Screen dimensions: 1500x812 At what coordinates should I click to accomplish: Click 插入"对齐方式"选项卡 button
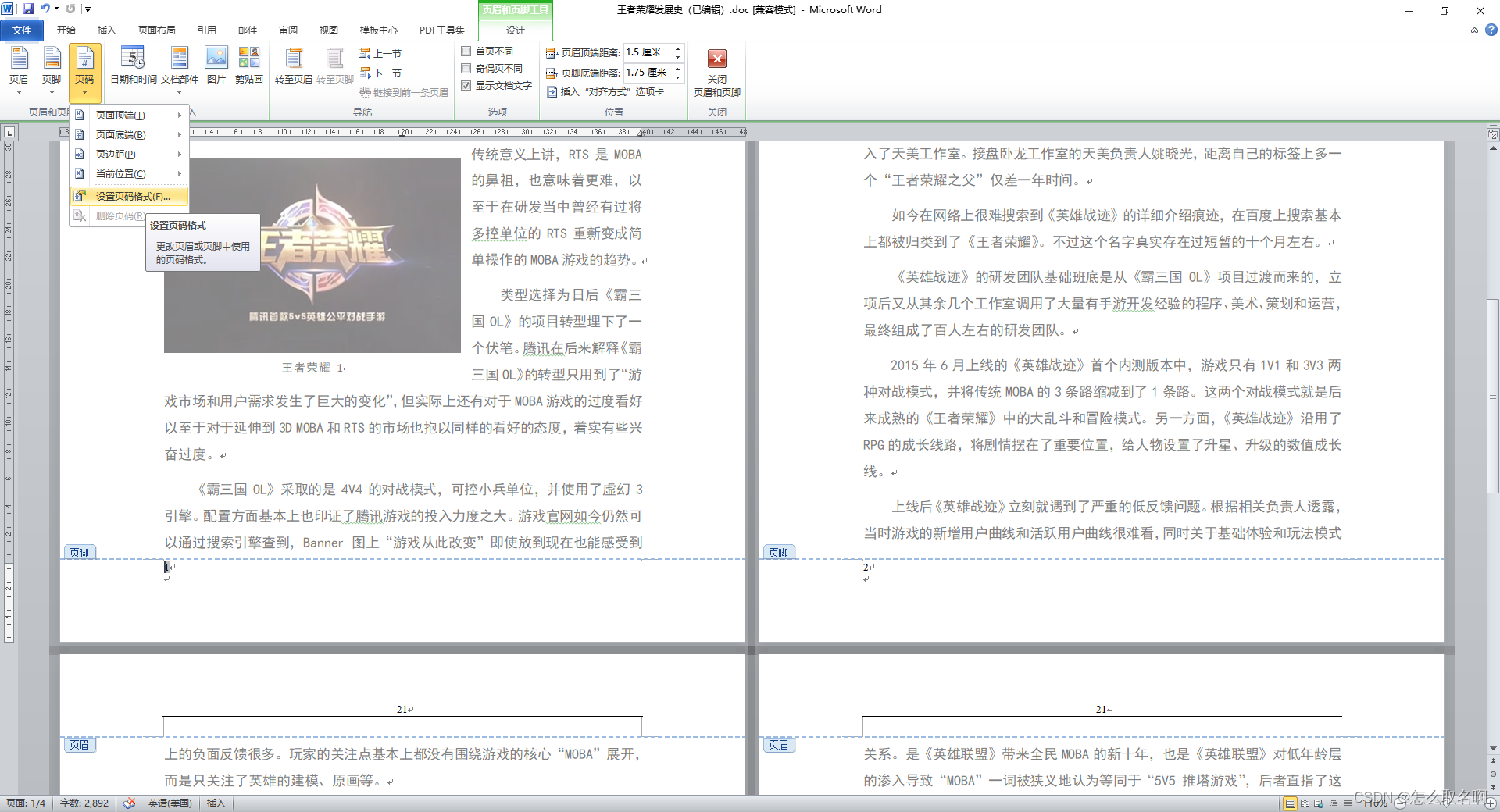(605, 92)
